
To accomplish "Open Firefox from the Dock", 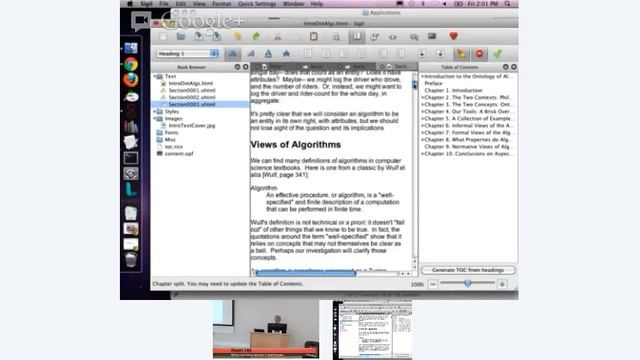I will click(131, 80).
